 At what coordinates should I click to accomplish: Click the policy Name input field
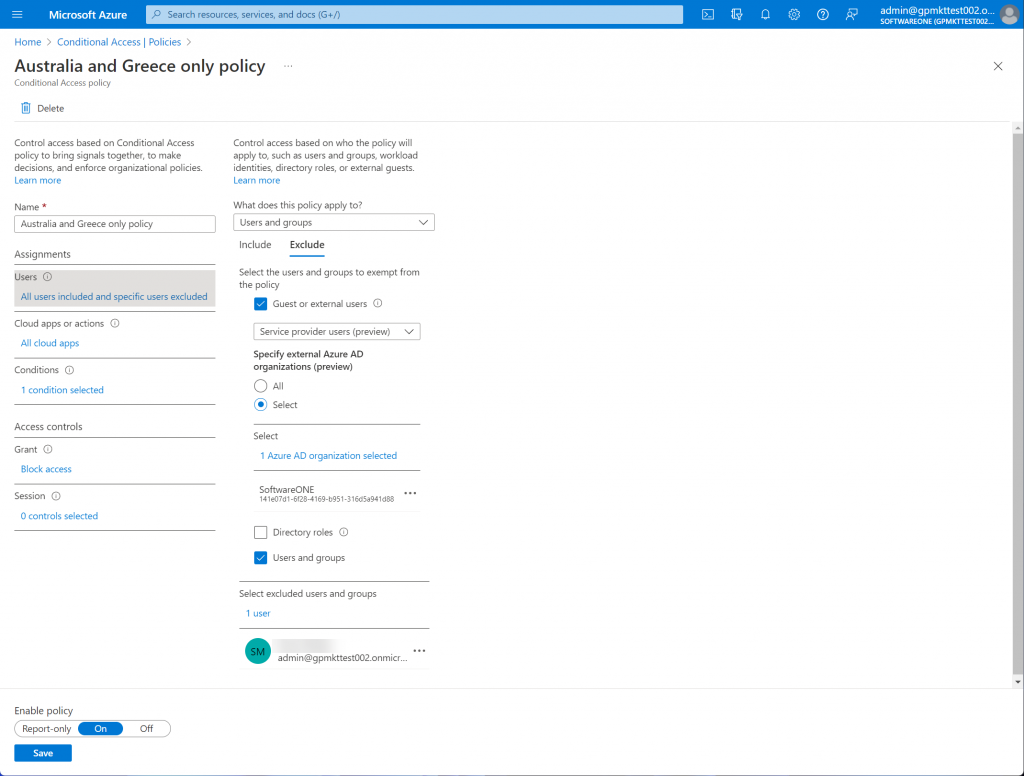[115, 224]
